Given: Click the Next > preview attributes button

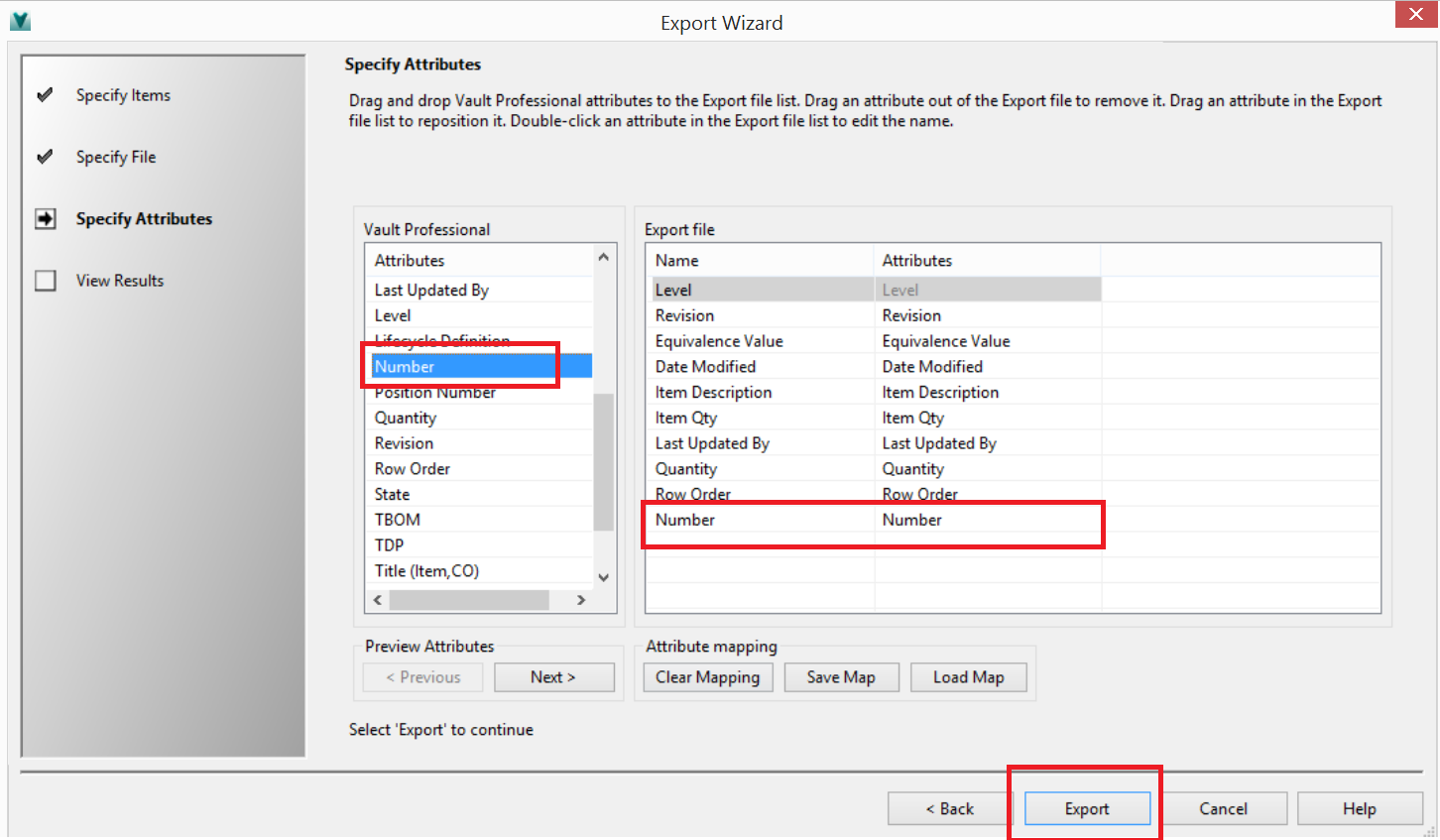Looking at the screenshot, I should coord(553,677).
